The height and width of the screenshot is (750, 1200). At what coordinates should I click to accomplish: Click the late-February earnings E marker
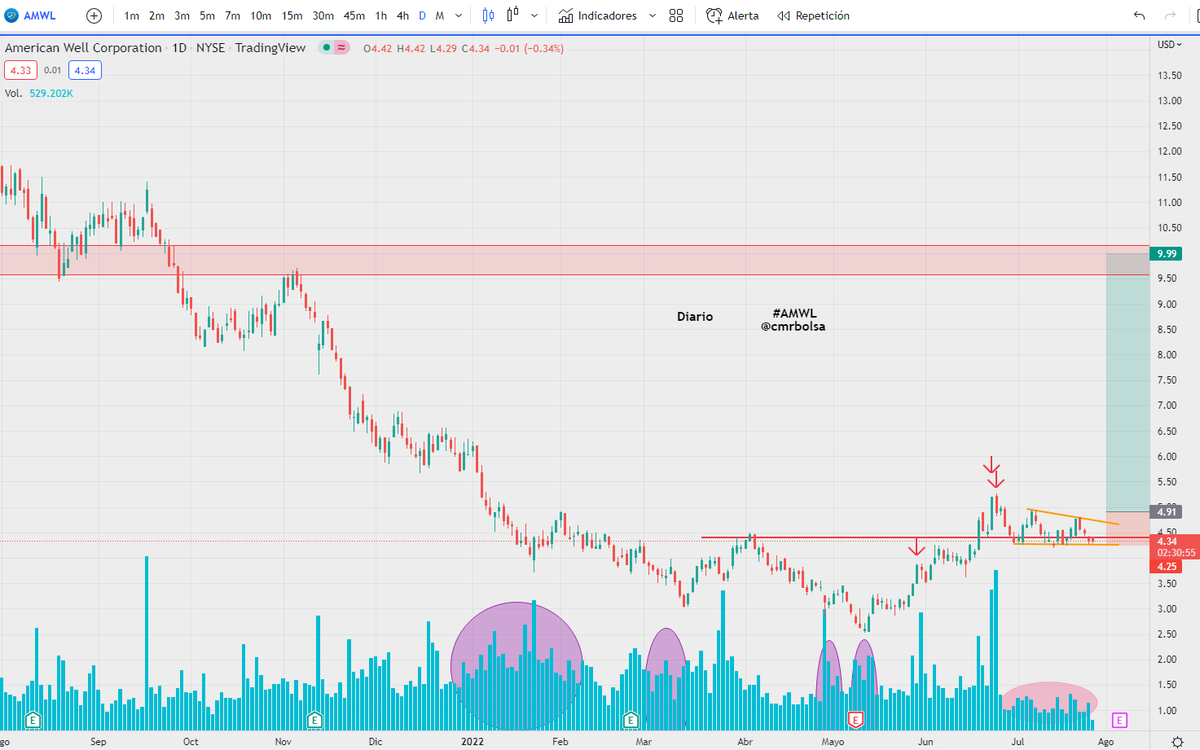click(x=630, y=719)
